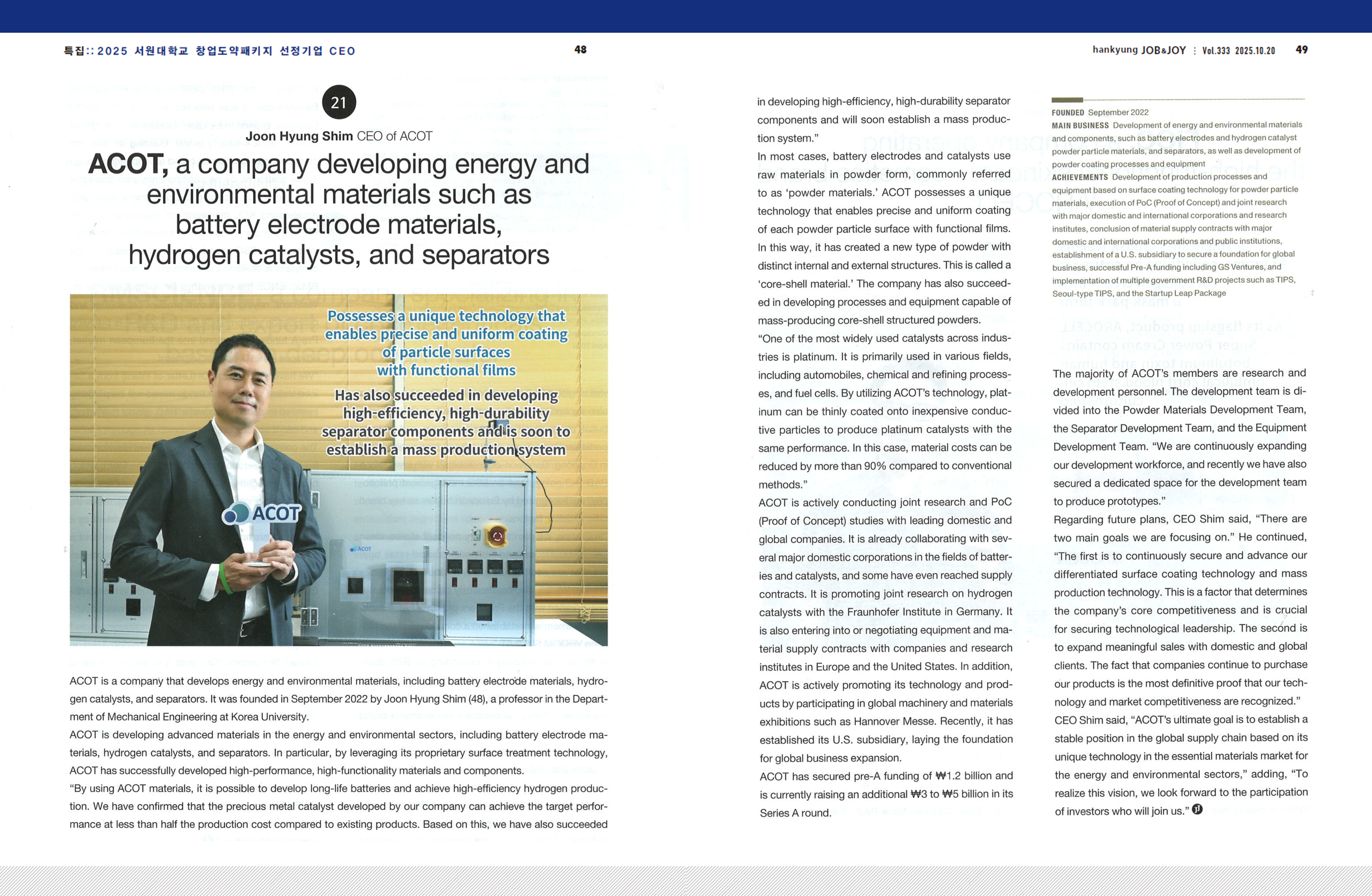Click "September 2022" beside the FOUNDED label

[1118, 113]
